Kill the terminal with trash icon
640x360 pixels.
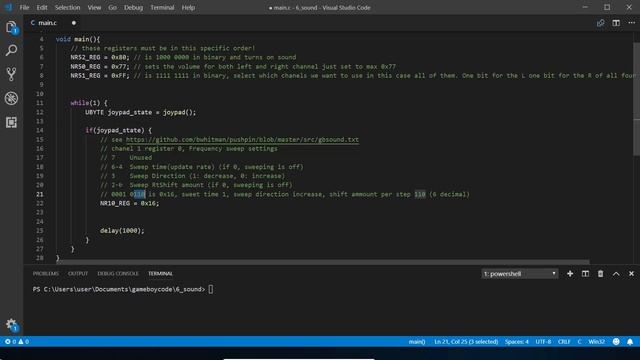[x=600, y=273]
